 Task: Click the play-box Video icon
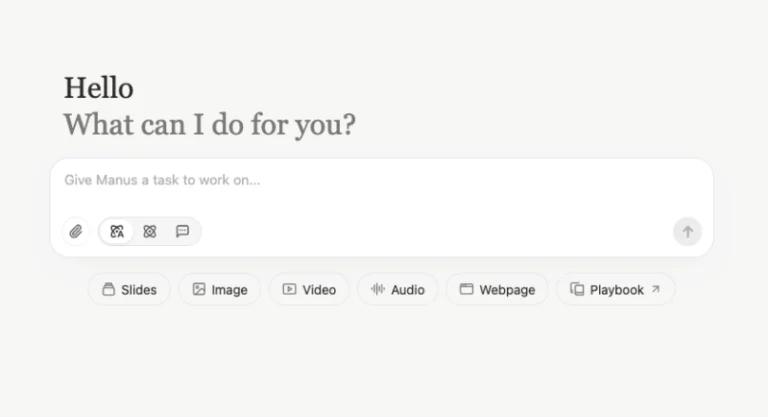coord(289,289)
